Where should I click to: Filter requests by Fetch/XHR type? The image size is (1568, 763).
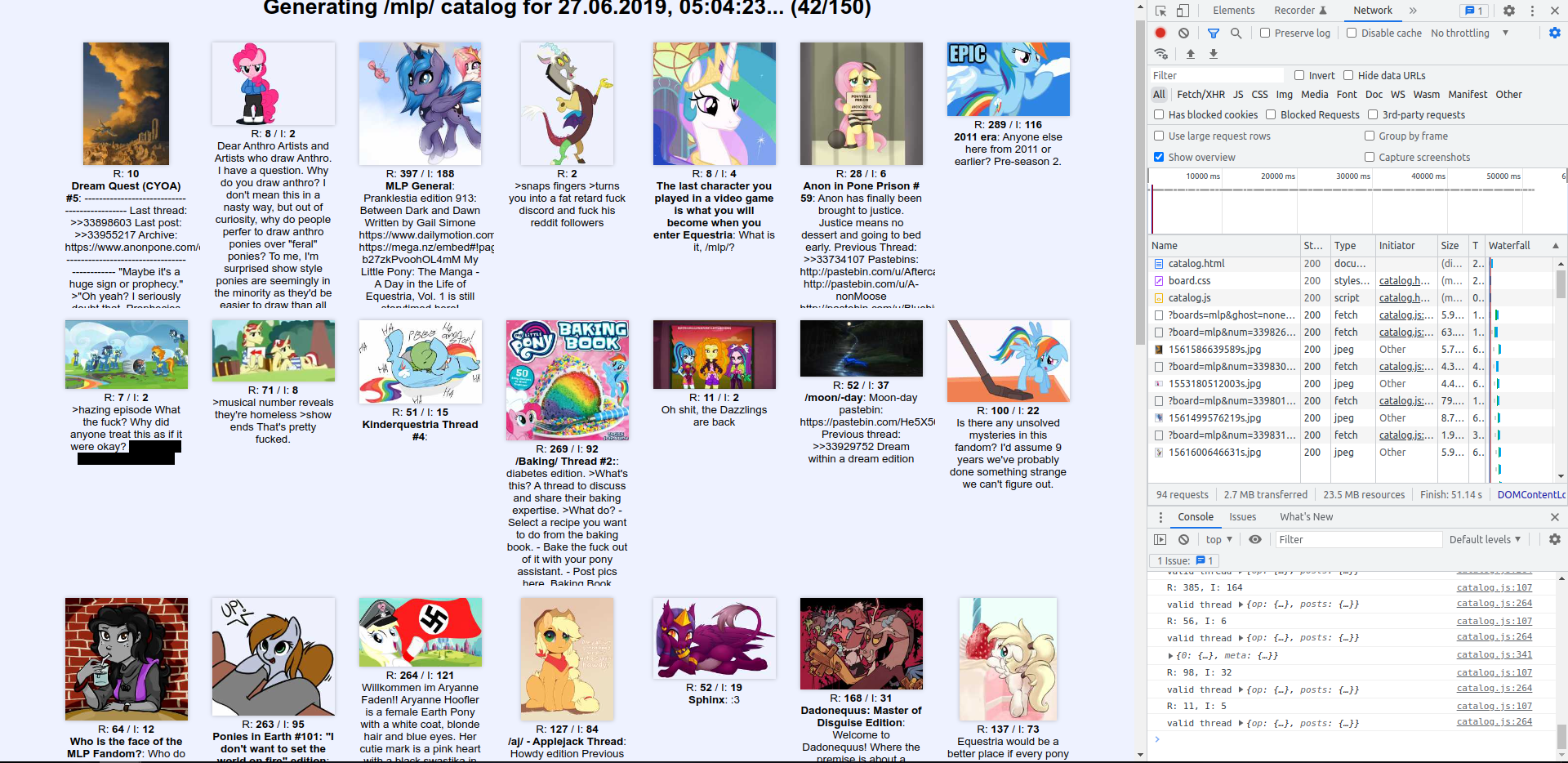click(1200, 94)
